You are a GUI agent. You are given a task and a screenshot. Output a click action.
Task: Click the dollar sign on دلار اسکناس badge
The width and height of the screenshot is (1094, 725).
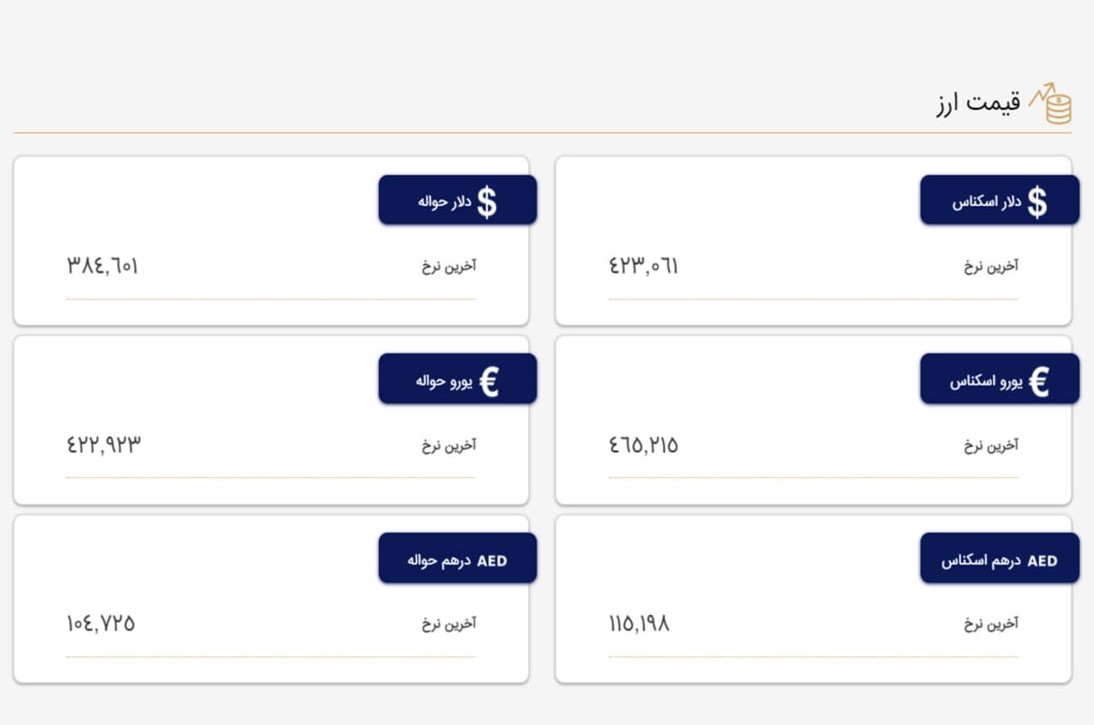tap(1037, 202)
